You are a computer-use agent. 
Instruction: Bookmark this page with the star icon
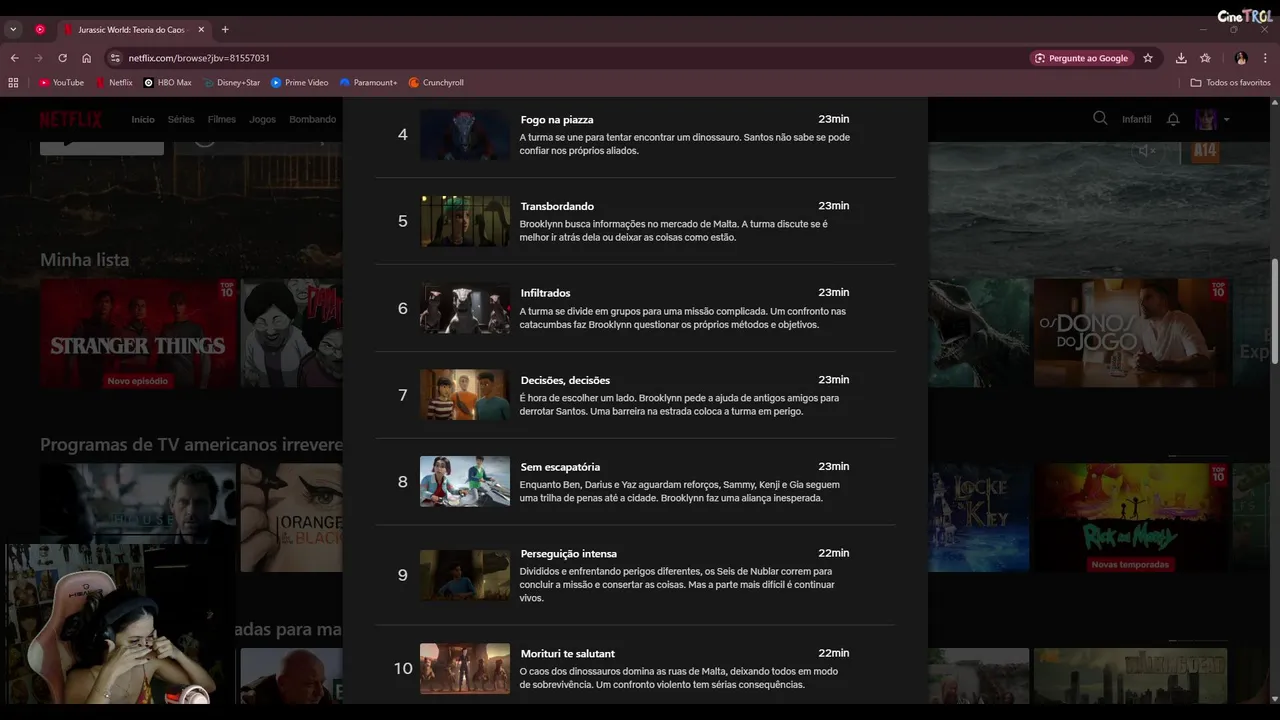click(1148, 58)
